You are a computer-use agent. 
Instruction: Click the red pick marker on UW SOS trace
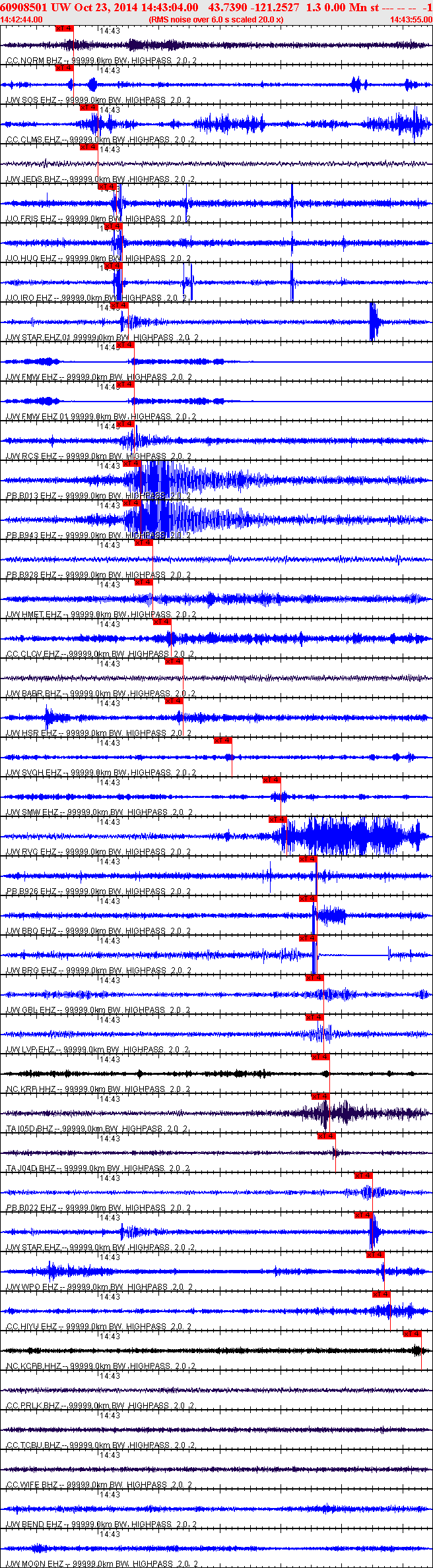[x=65, y=68]
